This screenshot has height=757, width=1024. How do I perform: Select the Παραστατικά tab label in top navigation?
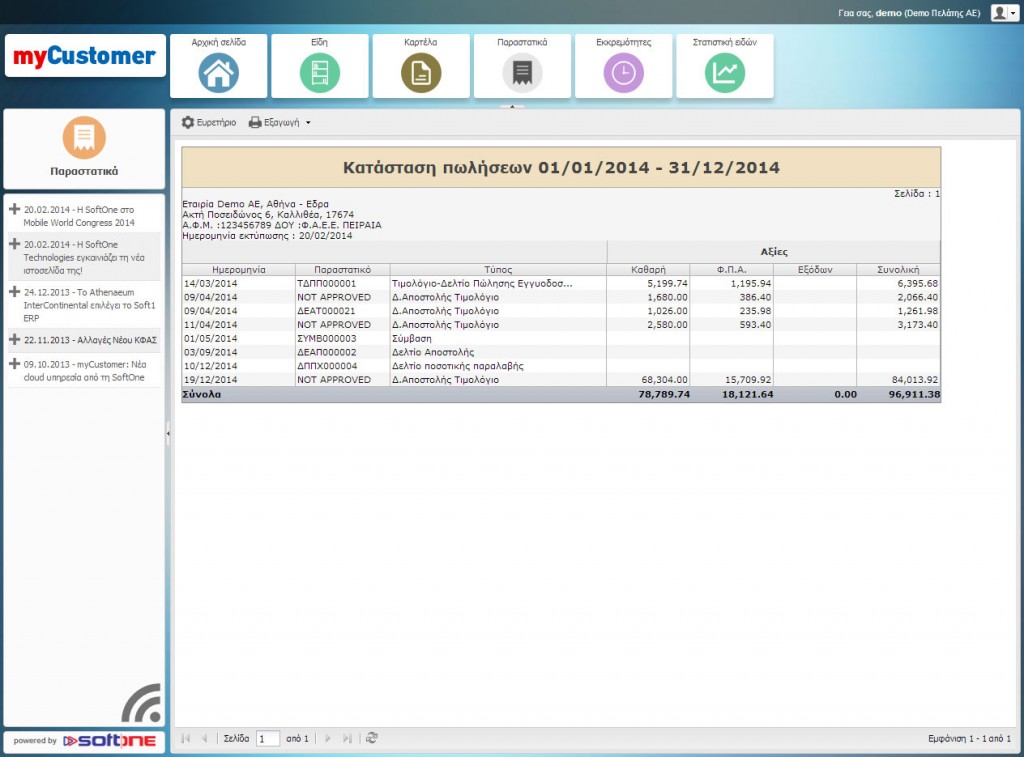522,42
